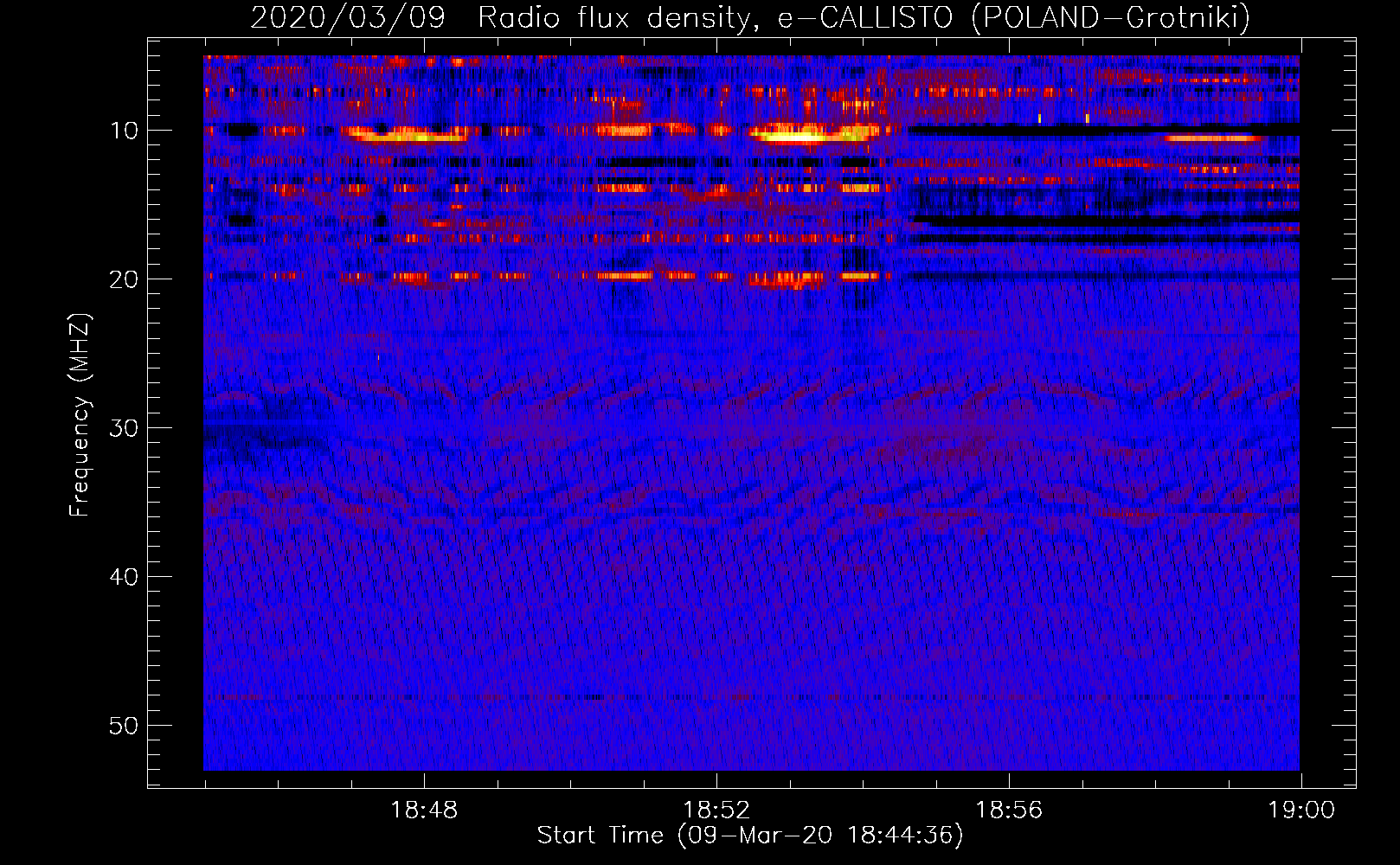Image resolution: width=1400 pixels, height=865 pixels.
Task: Select the 50 MHz frequency tick label
Action: pos(125,726)
